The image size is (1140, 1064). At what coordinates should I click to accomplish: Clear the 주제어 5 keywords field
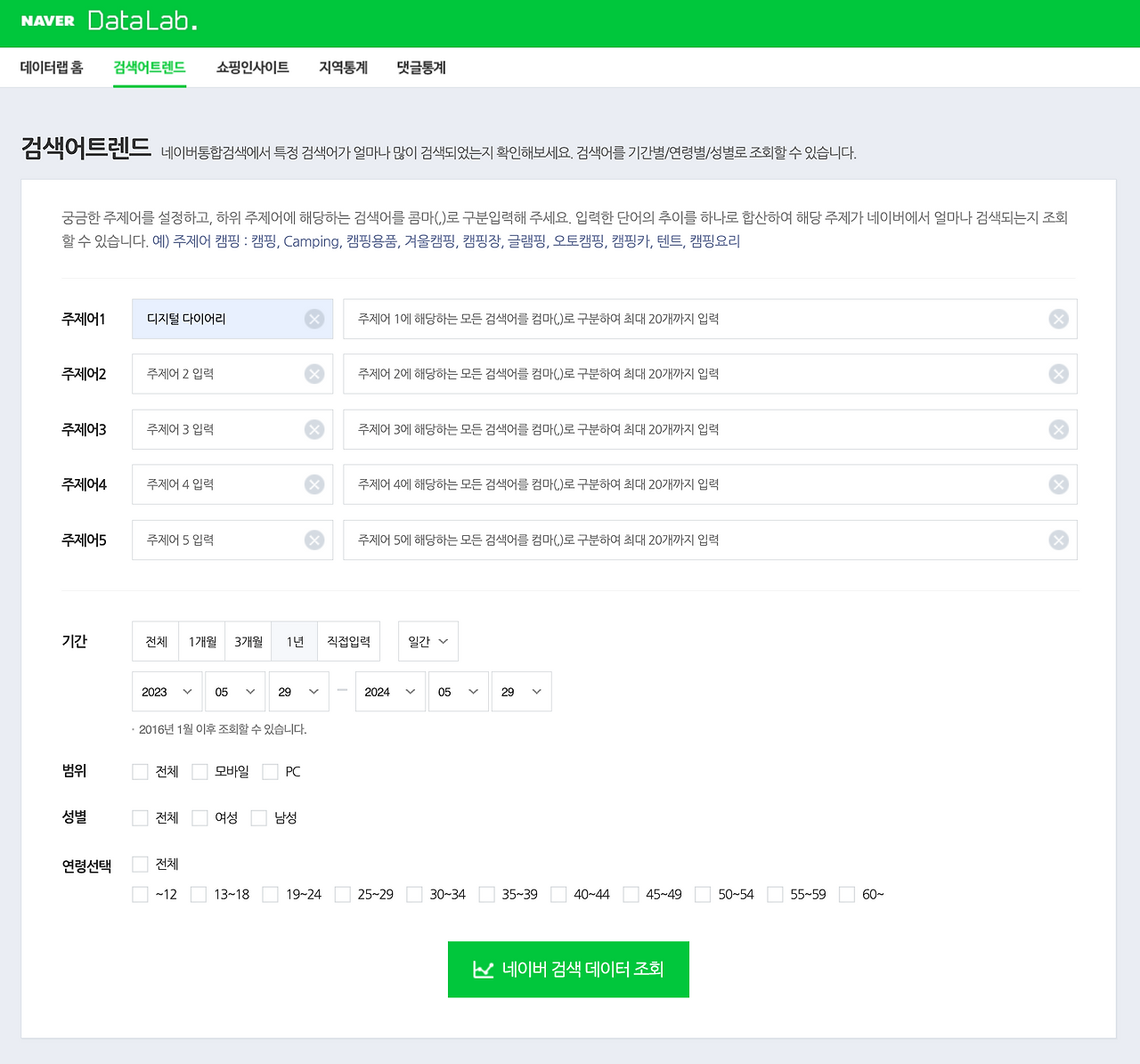point(1058,540)
